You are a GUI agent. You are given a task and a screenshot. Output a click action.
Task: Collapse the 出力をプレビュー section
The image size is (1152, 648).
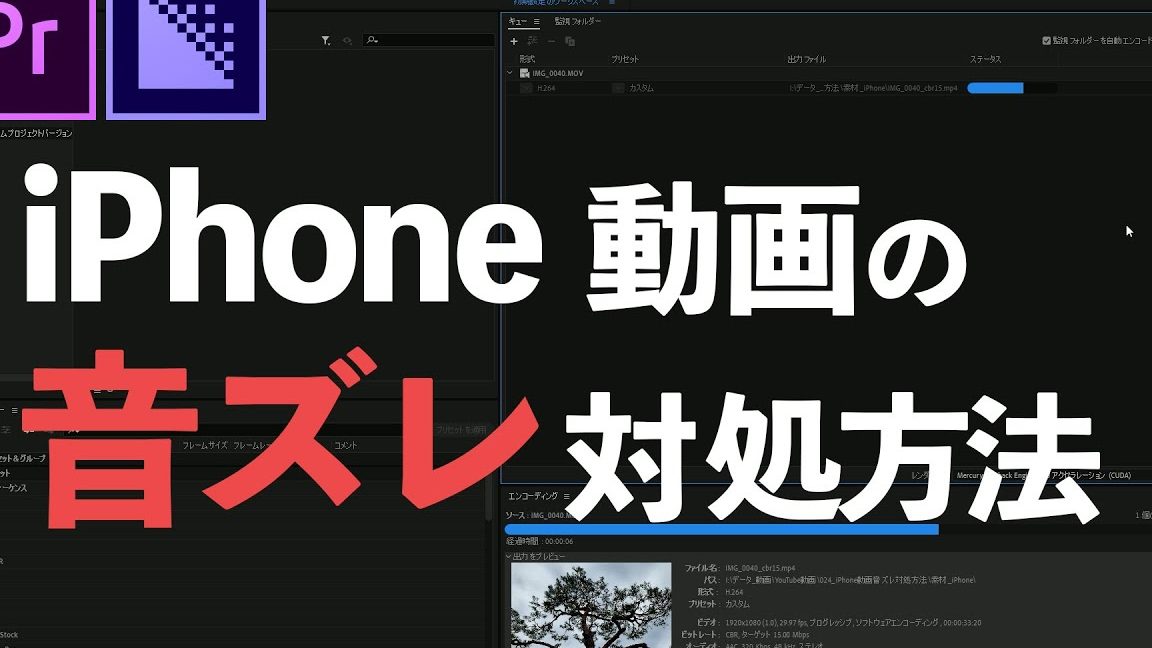click(x=508, y=556)
